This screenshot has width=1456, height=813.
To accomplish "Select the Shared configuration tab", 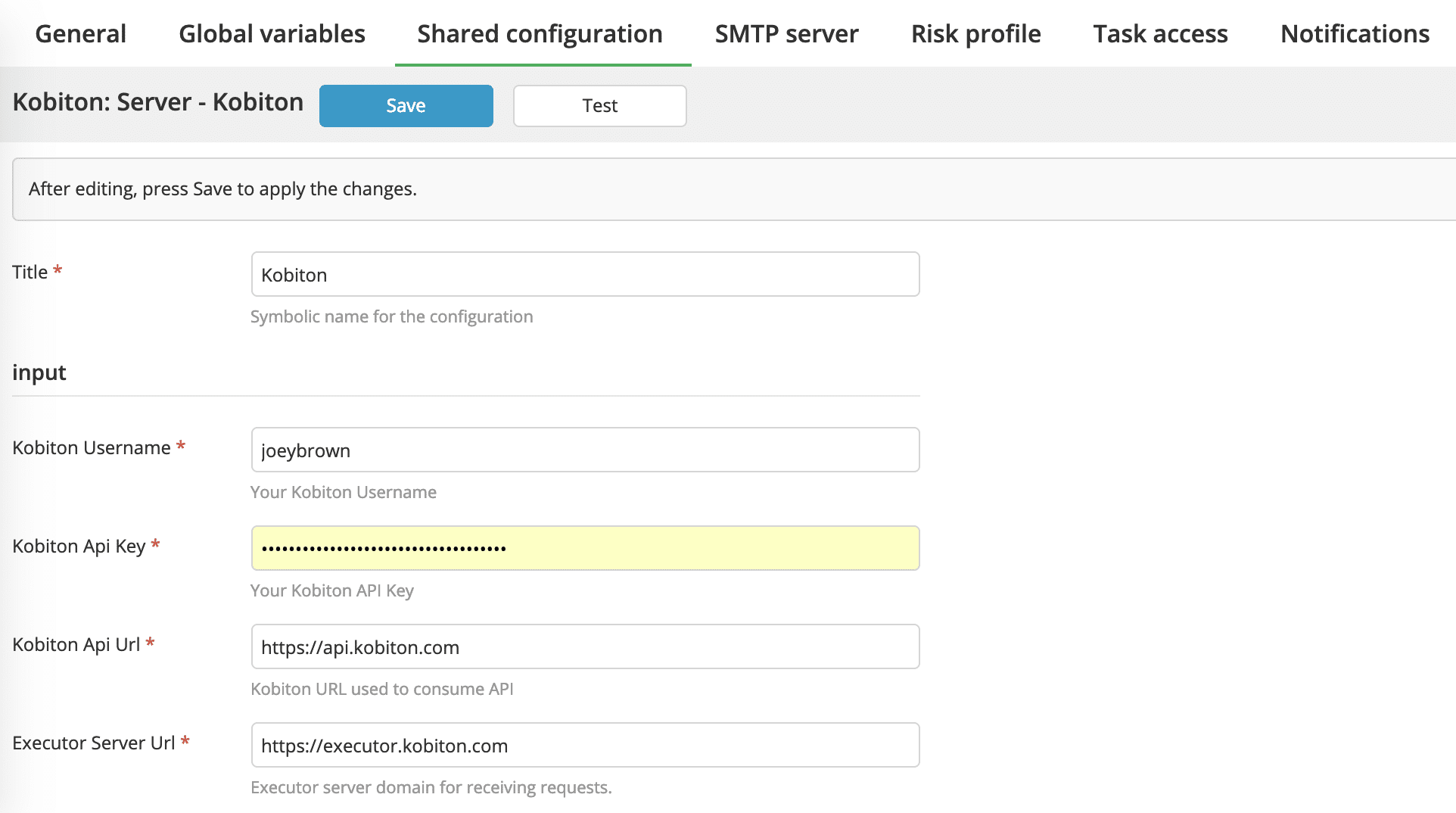I will (540, 34).
